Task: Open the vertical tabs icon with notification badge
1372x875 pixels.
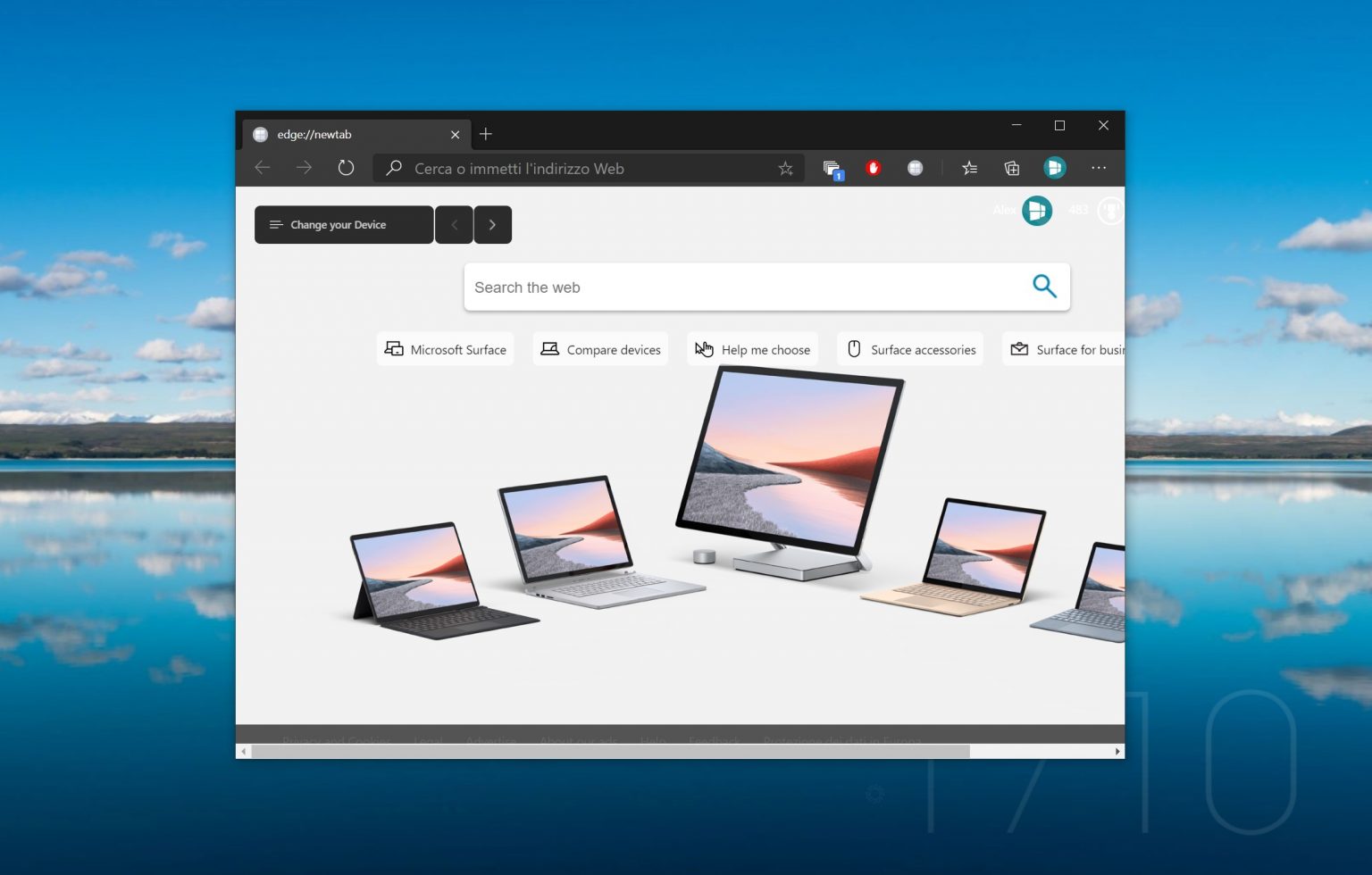Action: [831, 168]
